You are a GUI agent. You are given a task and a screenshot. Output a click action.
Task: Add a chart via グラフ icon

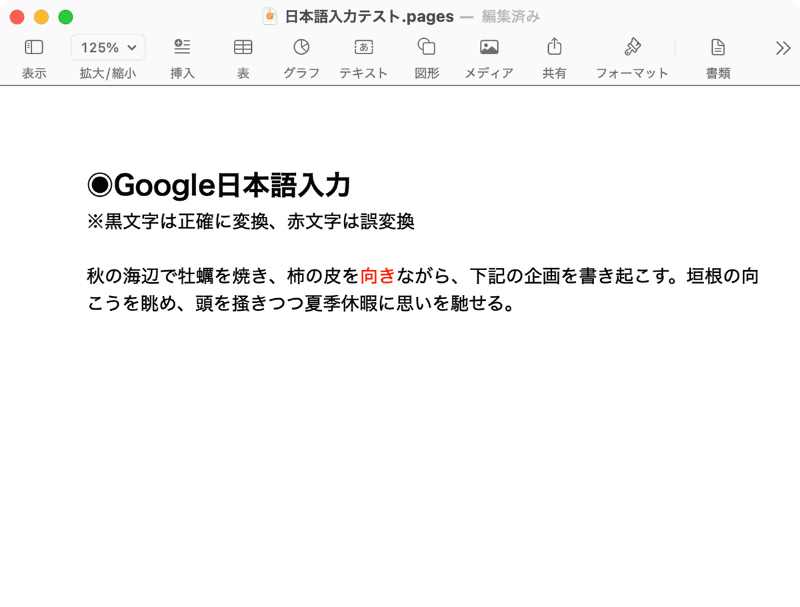pyautogui.click(x=302, y=47)
